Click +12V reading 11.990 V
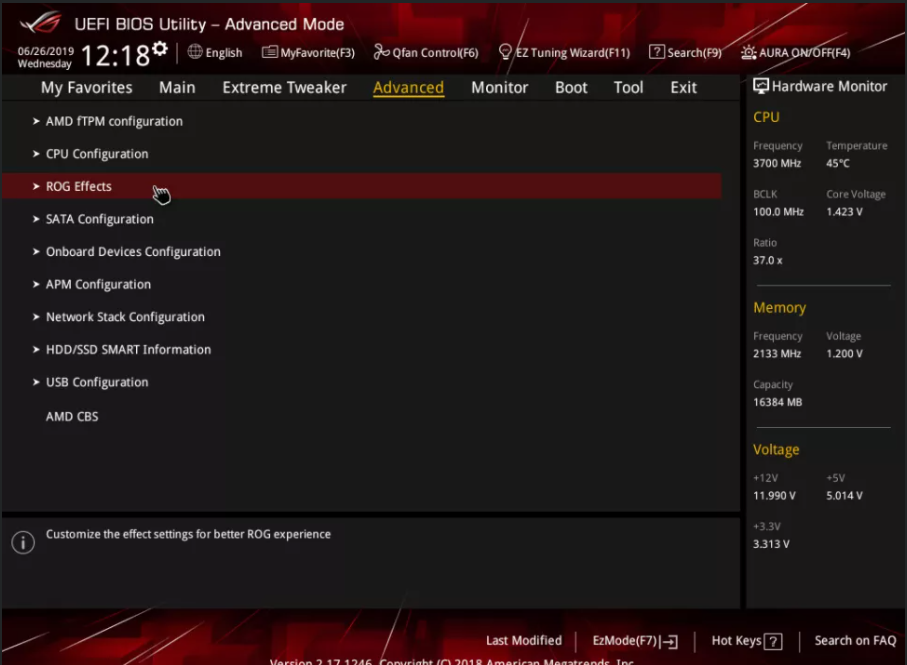The image size is (907, 665). [774, 496]
